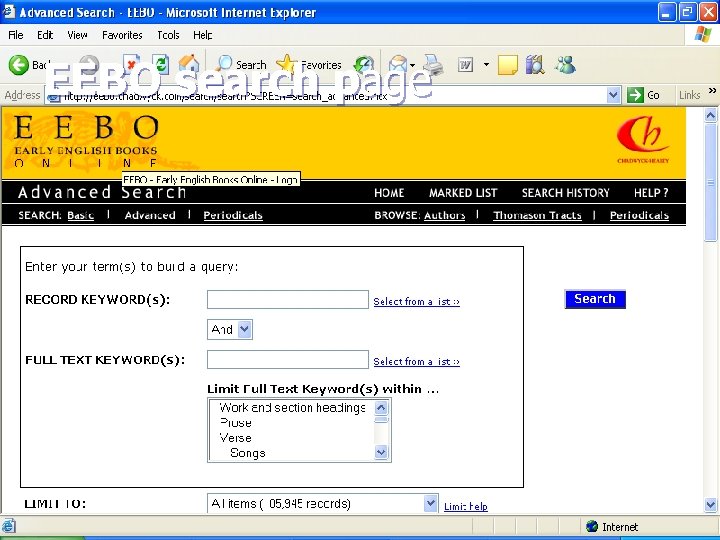Open the Search toolbar button
This screenshot has width=720, height=540.
point(242,65)
